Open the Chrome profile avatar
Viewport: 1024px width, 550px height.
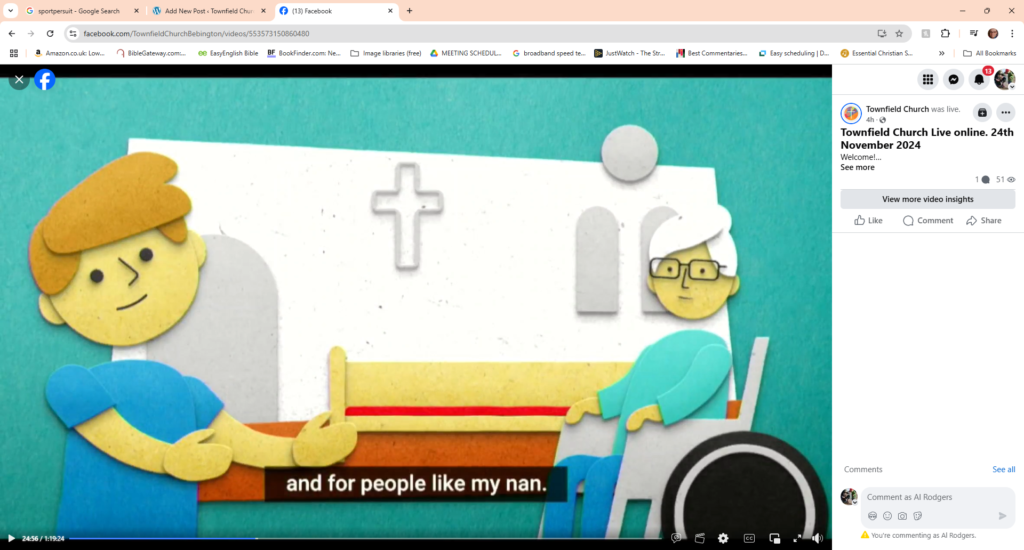(x=993, y=33)
